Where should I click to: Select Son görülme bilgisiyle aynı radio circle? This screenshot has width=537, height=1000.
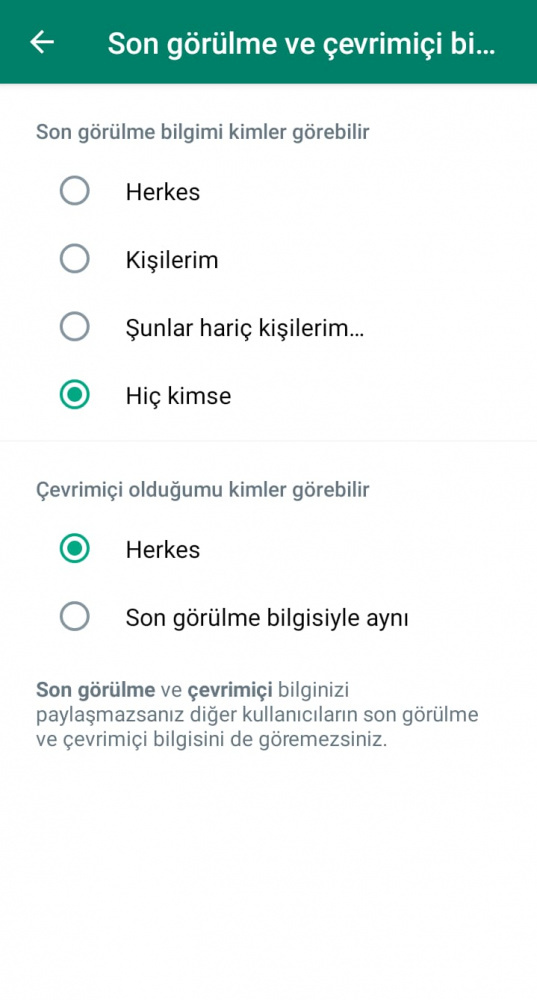[75, 617]
